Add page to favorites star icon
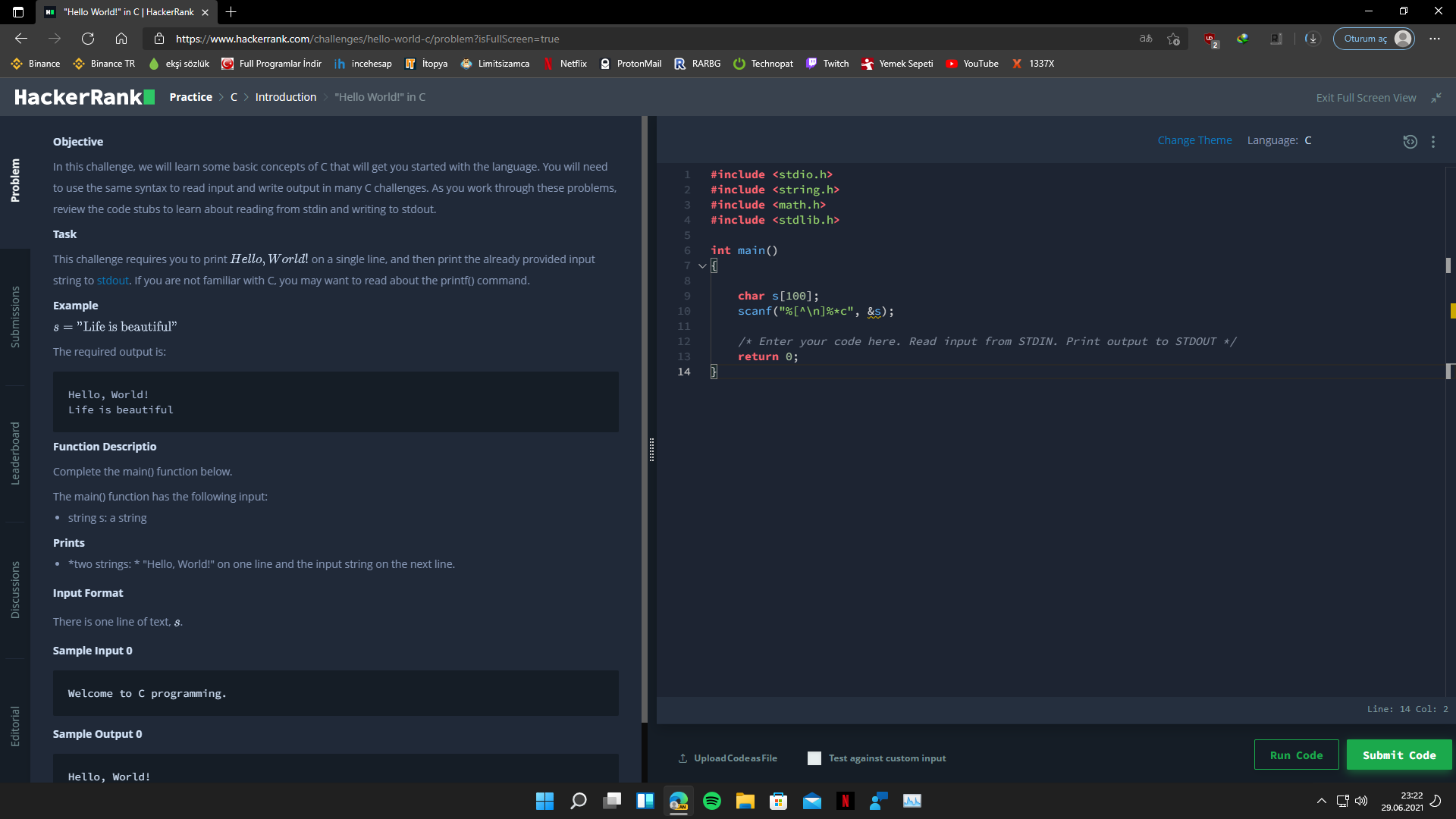Viewport: 1456px width, 819px height. tap(1173, 39)
